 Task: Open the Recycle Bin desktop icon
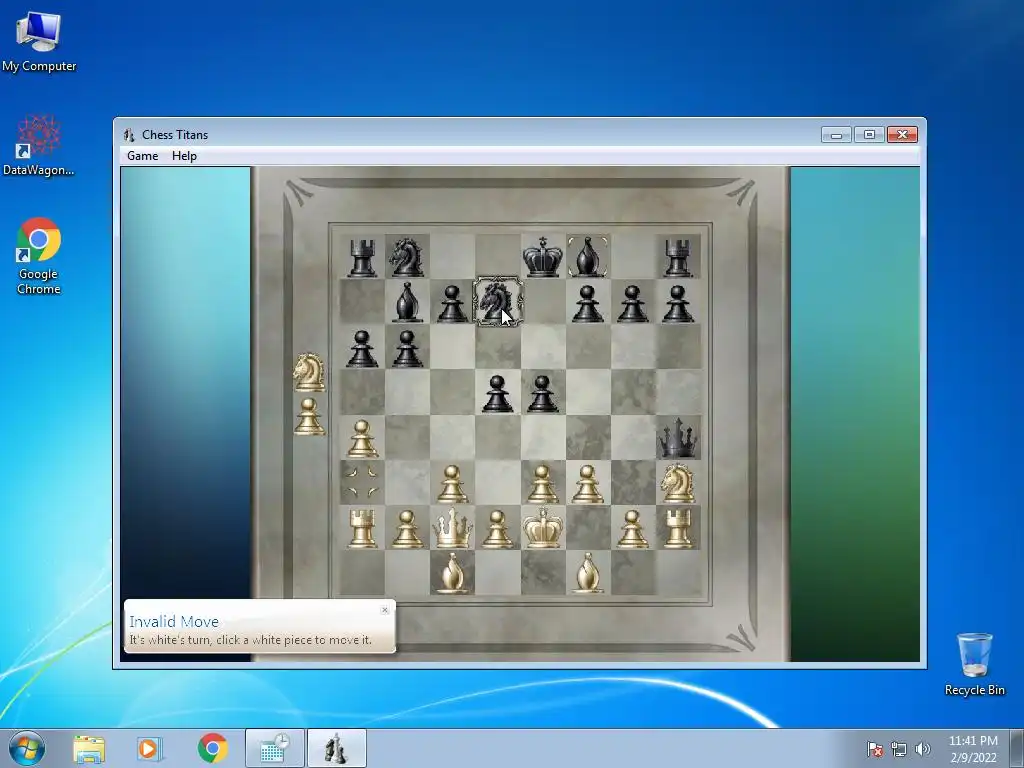pyautogui.click(x=974, y=664)
